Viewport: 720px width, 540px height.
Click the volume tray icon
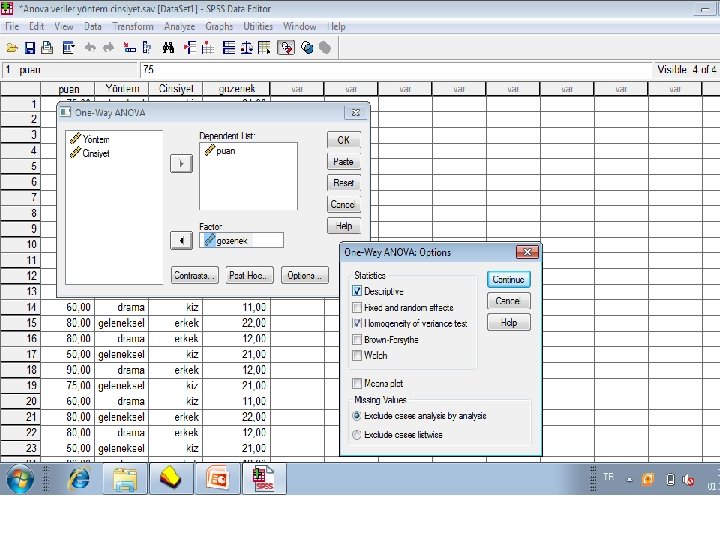click(688, 480)
